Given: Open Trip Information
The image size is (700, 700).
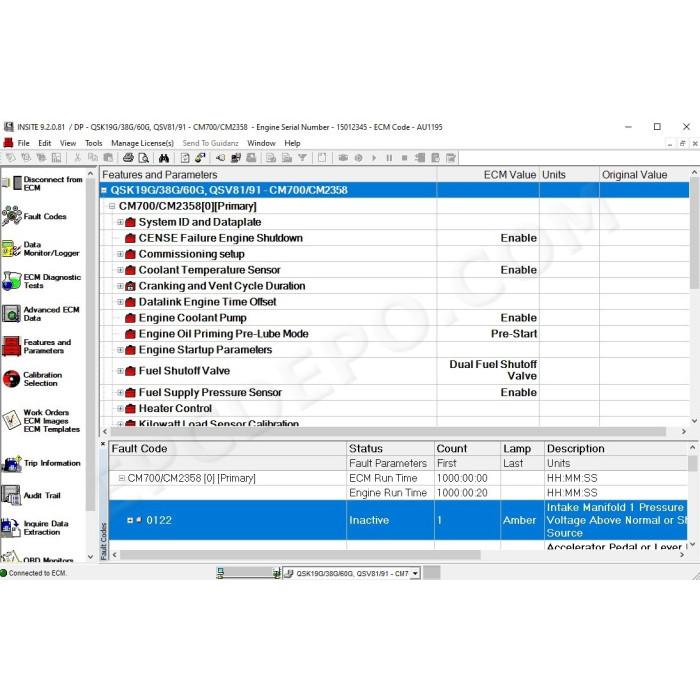Looking at the screenshot, I should coord(41,463).
